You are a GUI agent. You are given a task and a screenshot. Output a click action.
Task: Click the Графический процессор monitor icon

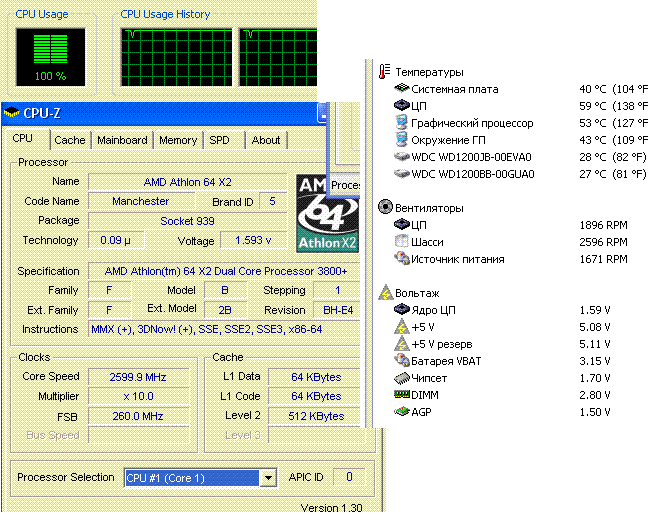pyautogui.click(x=401, y=122)
